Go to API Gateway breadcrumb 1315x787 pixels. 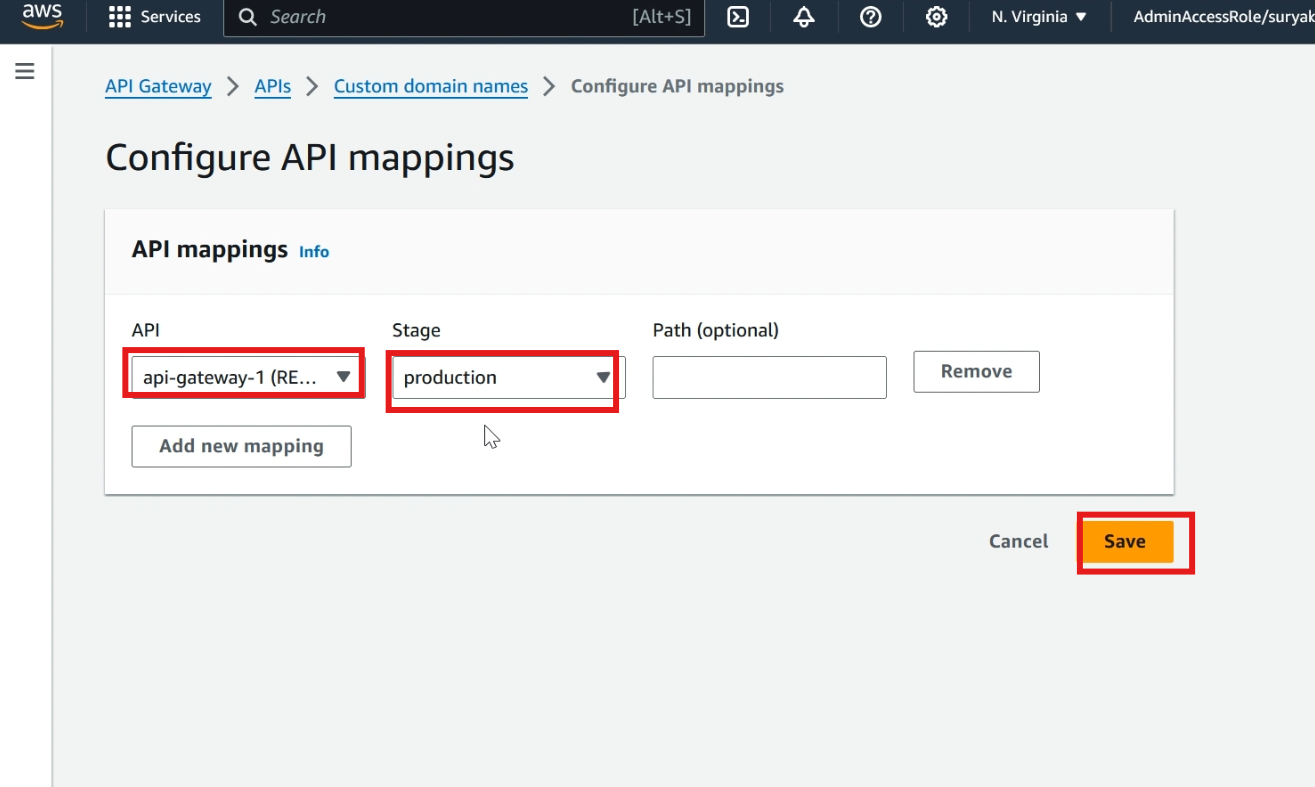[x=158, y=86]
